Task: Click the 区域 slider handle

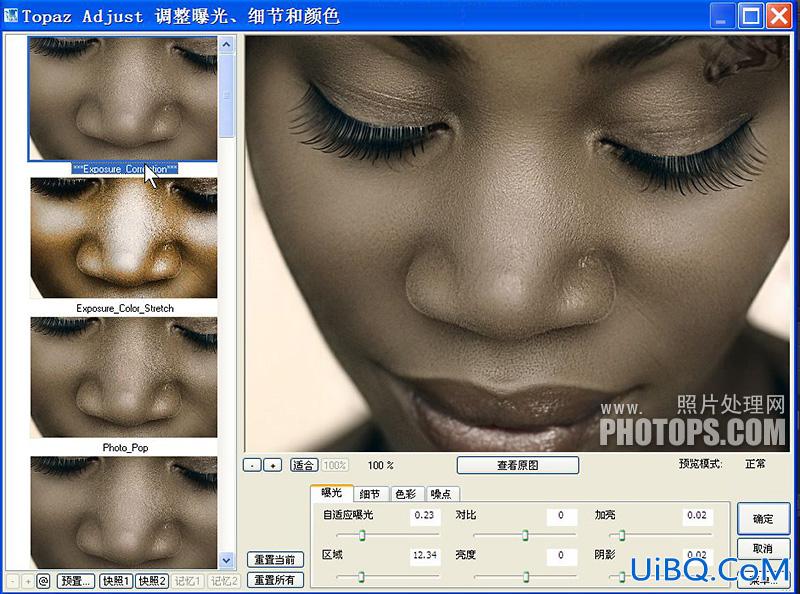Action: click(x=361, y=577)
